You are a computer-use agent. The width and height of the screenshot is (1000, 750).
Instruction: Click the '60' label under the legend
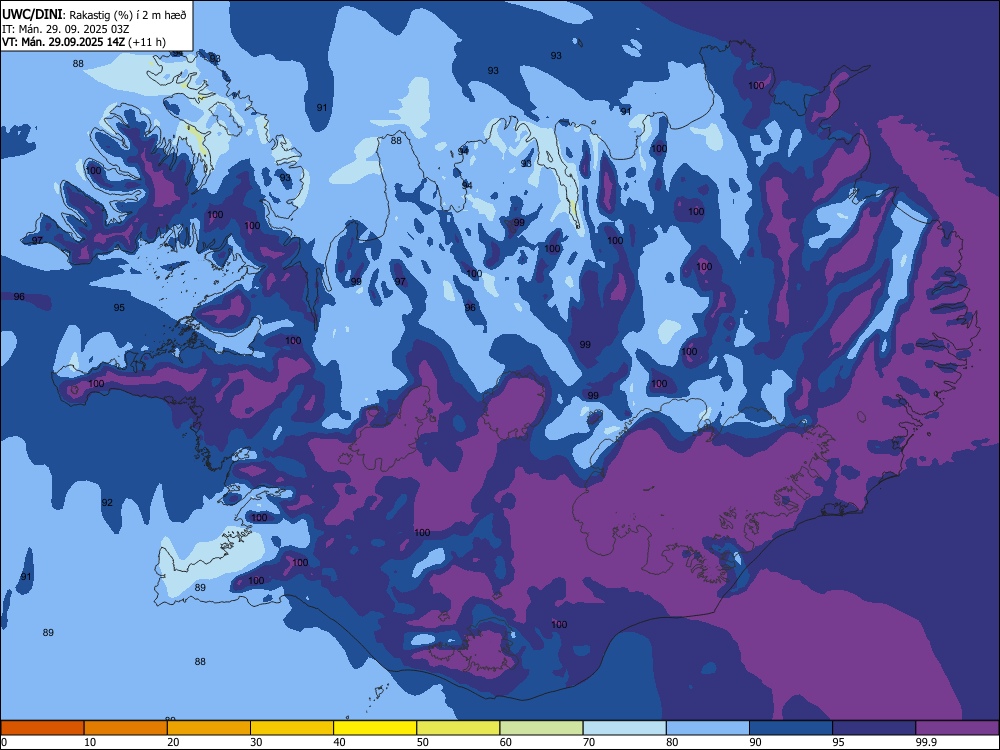pos(506,742)
